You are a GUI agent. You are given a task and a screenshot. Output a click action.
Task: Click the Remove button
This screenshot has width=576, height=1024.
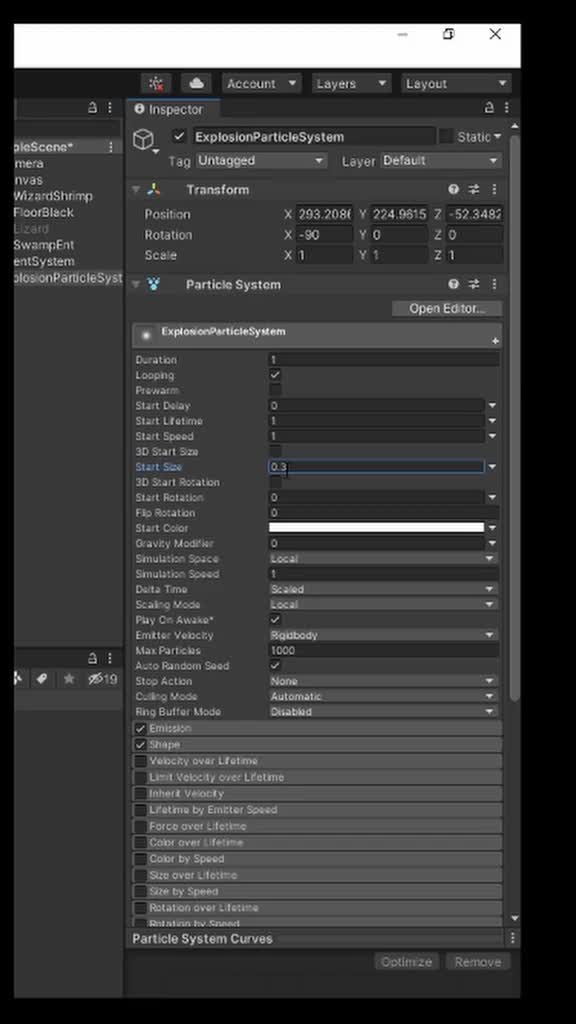pos(477,962)
